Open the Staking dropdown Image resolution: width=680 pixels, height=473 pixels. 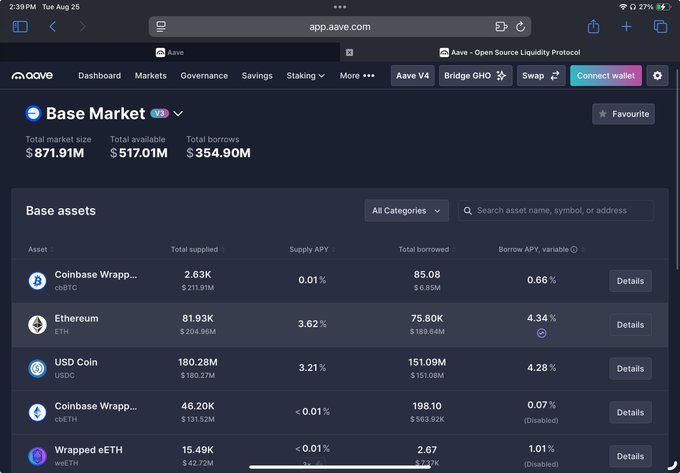click(305, 75)
